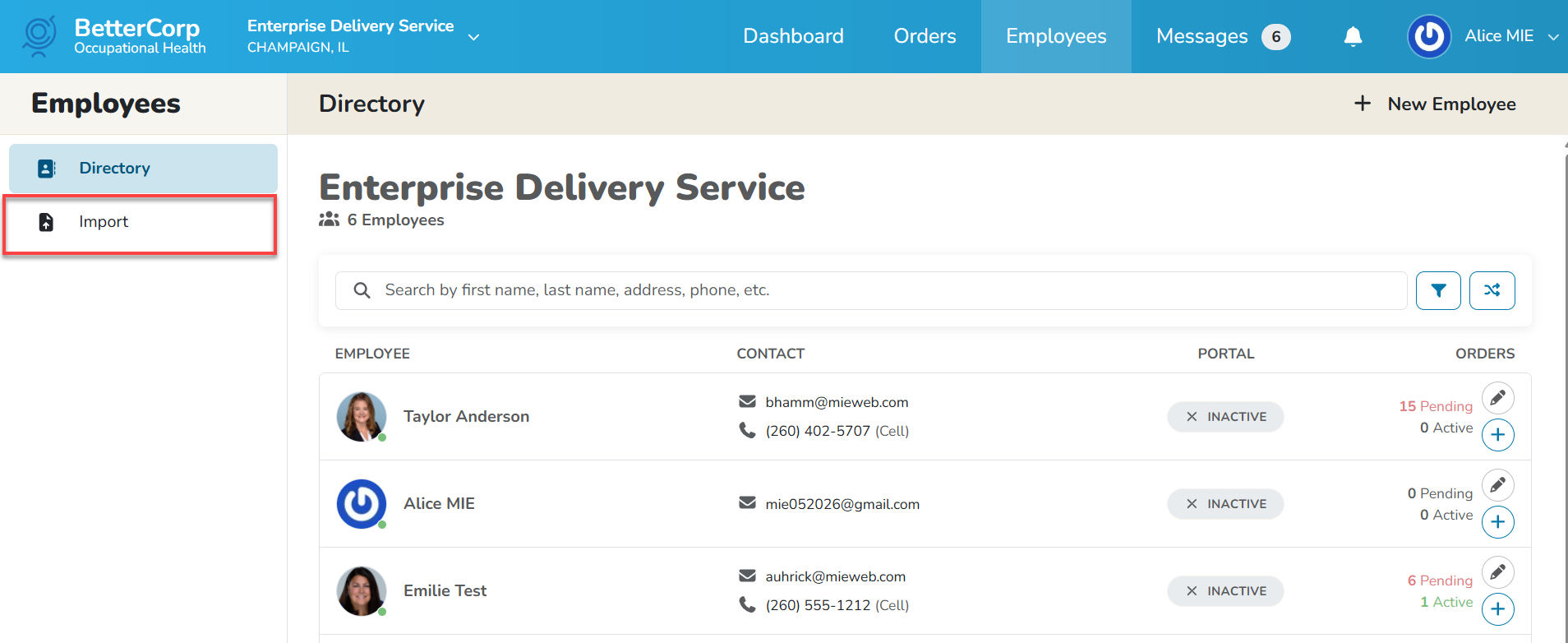Open the notifications bell
The height and width of the screenshot is (643, 1568).
click(x=1353, y=36)
